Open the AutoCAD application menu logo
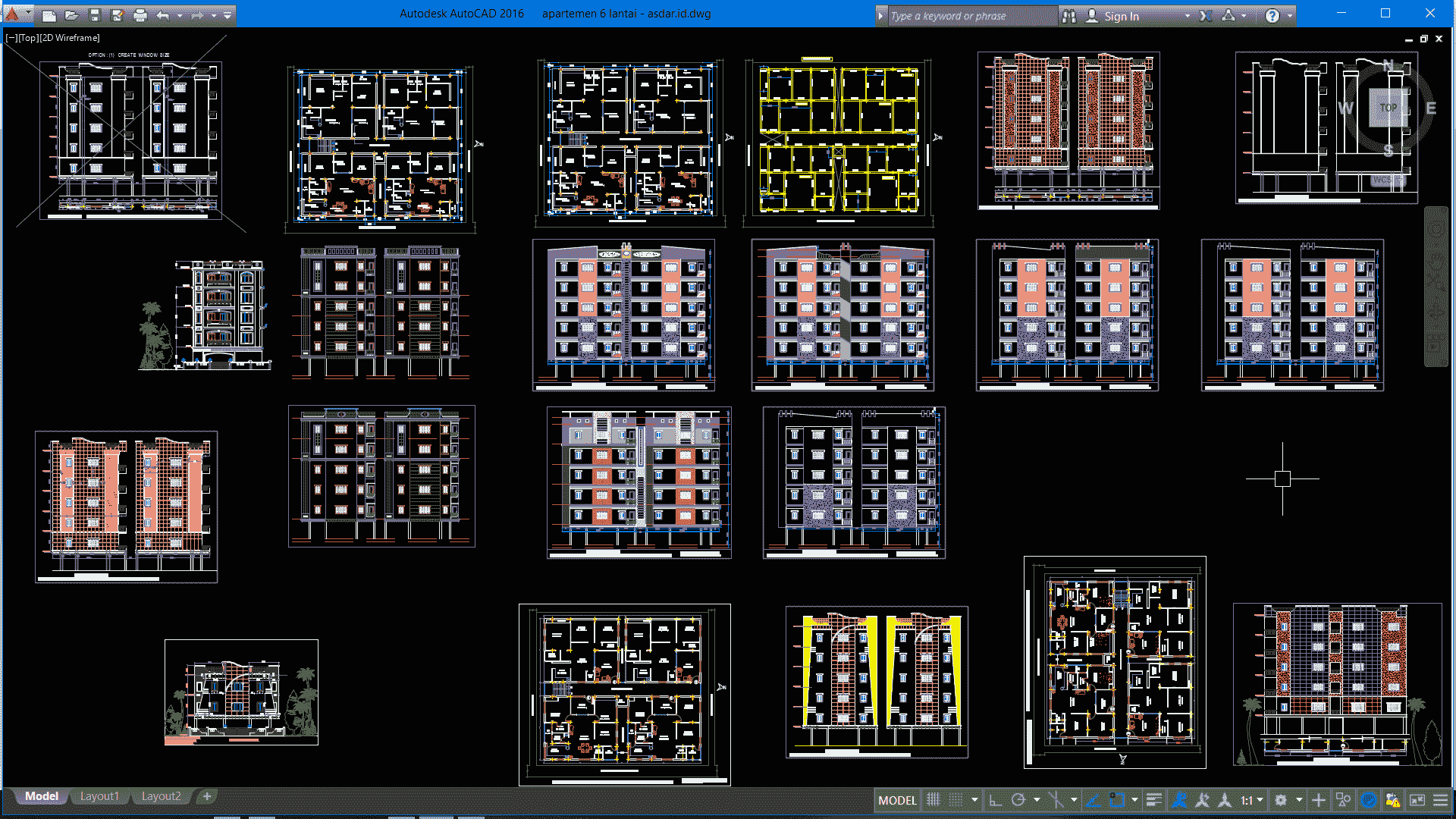Screen dimensions: 1456x819 pyautogui.click(x=12, y=14)
